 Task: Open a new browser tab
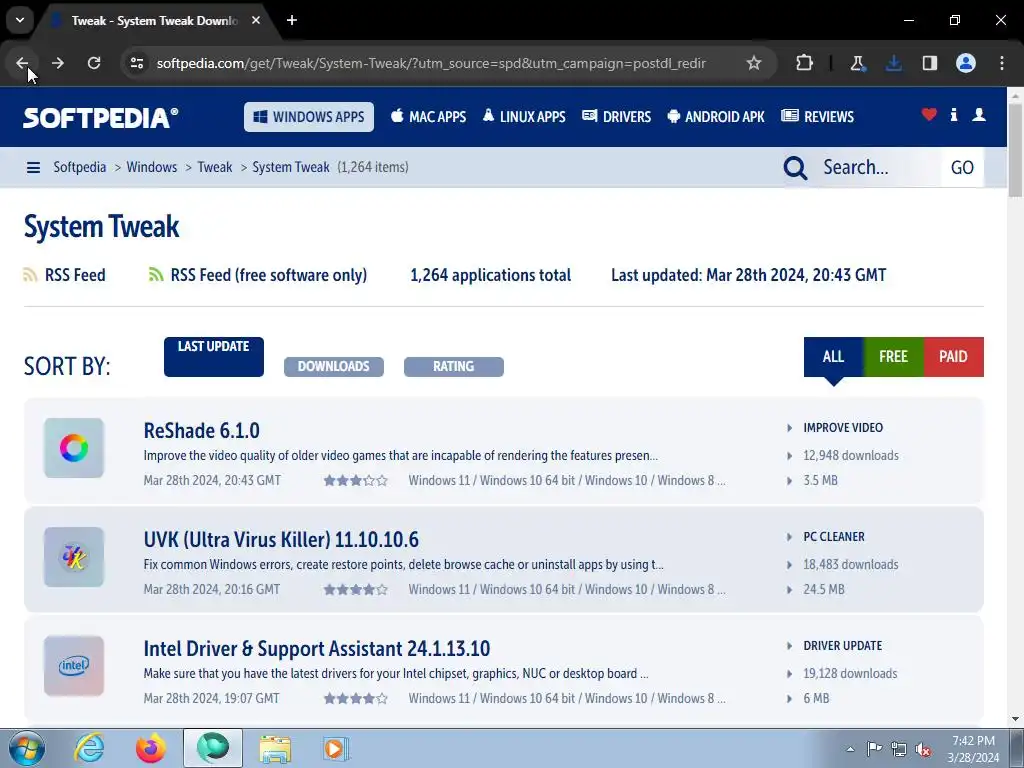(292, 20)
